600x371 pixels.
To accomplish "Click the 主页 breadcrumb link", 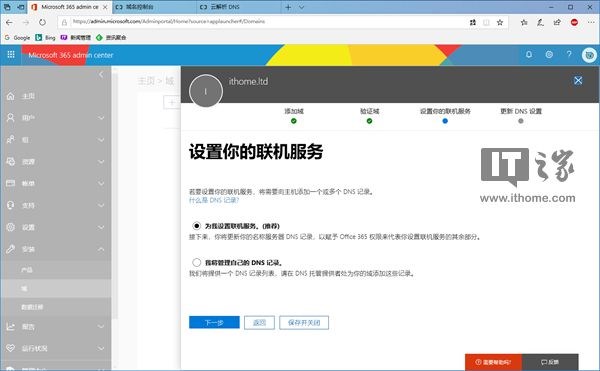I will coord(146,81).
